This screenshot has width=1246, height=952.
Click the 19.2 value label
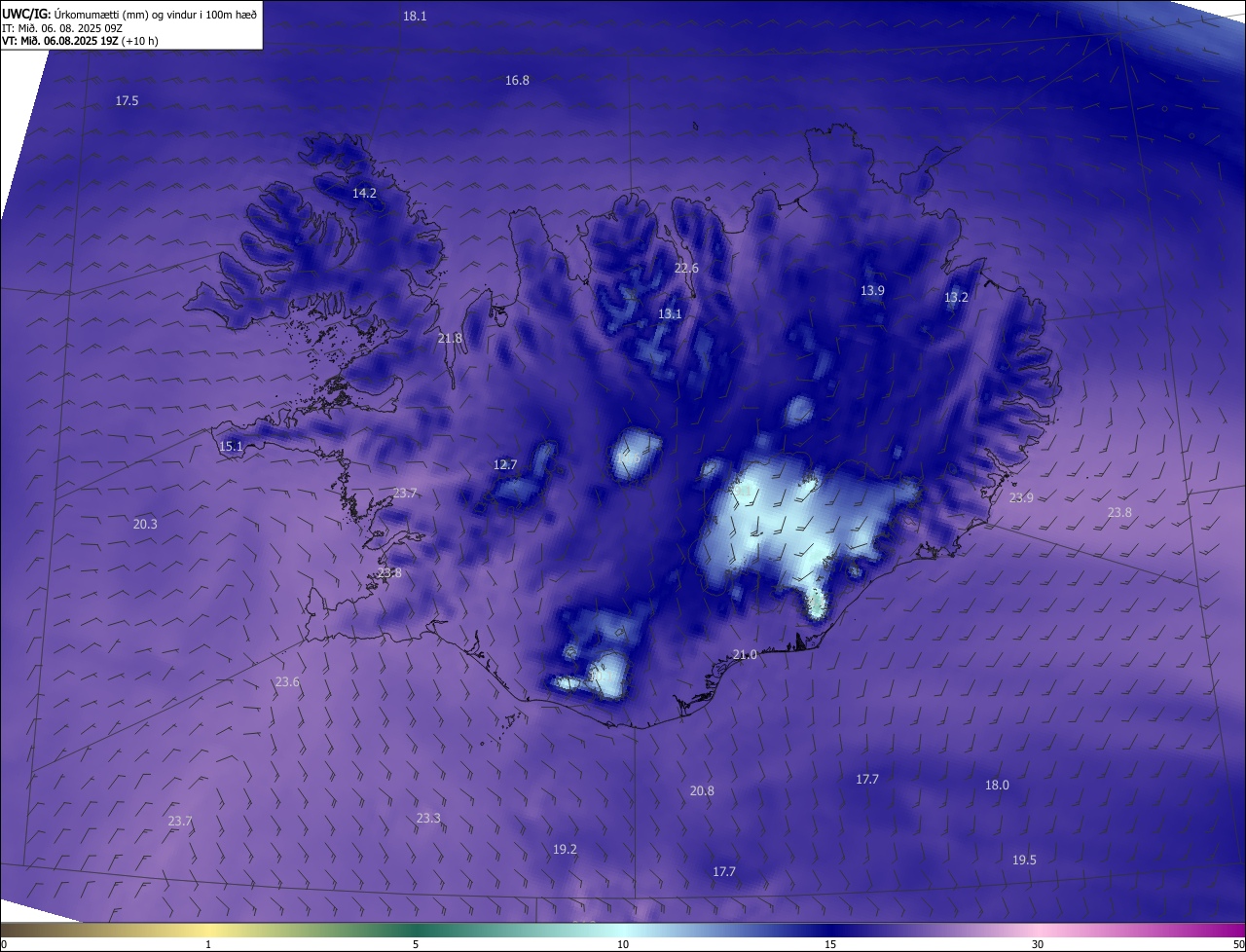point(565,850)
